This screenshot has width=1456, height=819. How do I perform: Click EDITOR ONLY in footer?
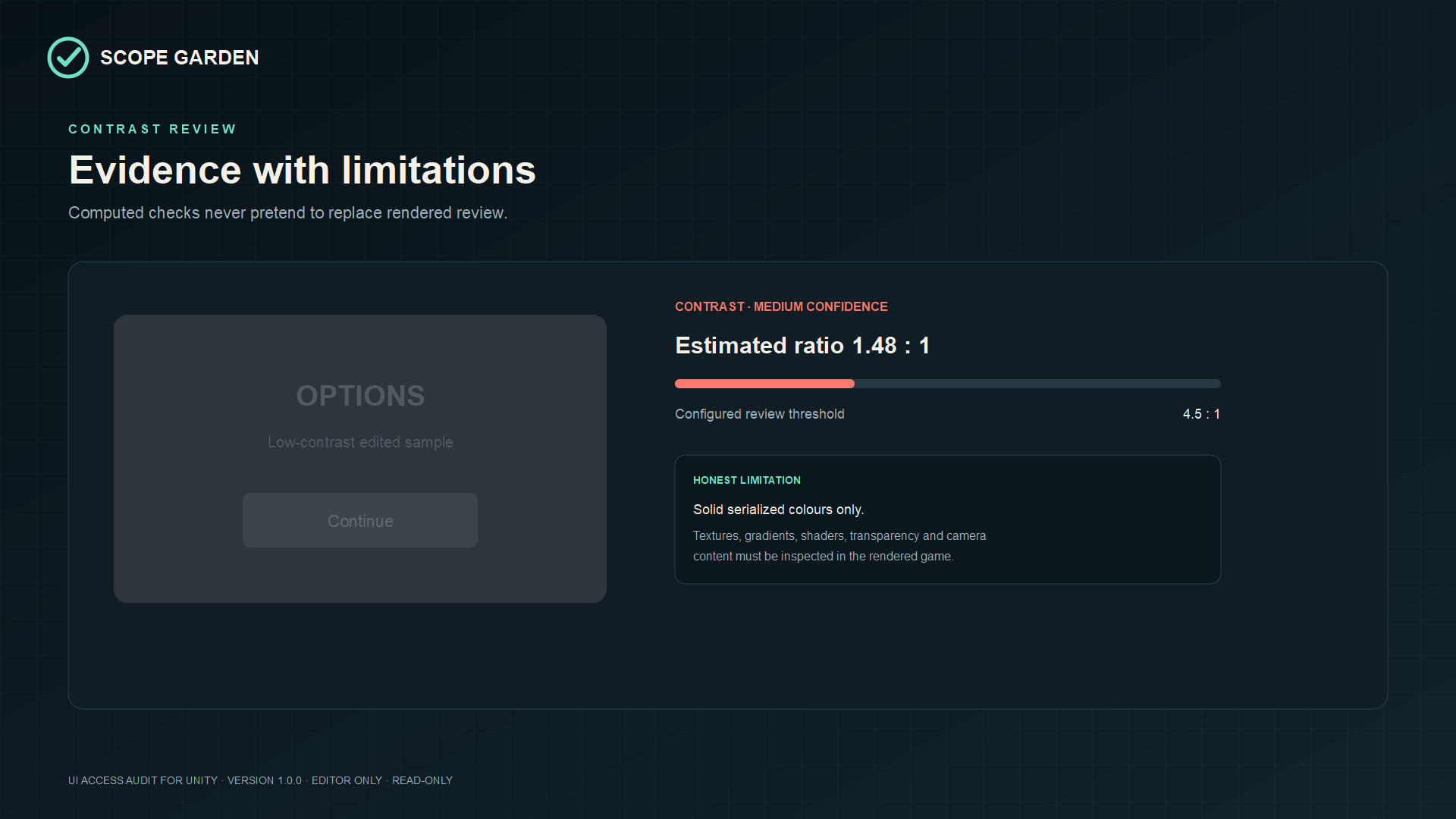347,780
